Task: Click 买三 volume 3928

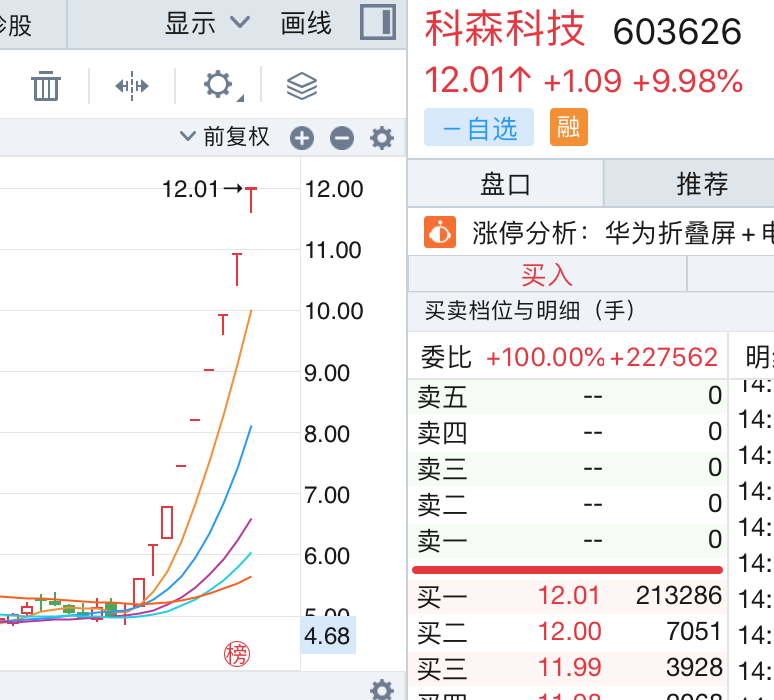Action: [x=694, y=667]
